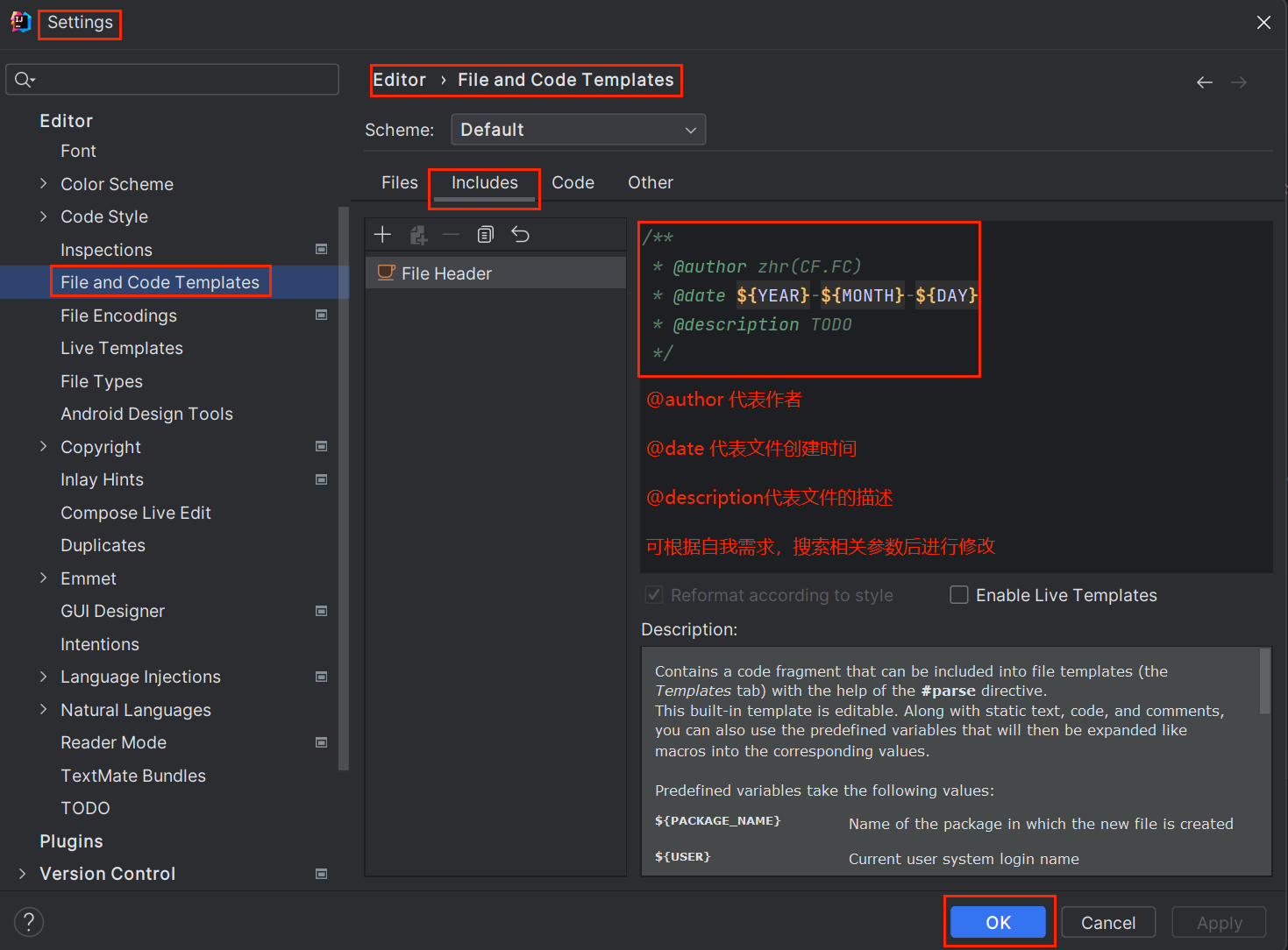The image size is (1288, 950).
Task: Switch to the Includes tab
Action: coord(485,182)
